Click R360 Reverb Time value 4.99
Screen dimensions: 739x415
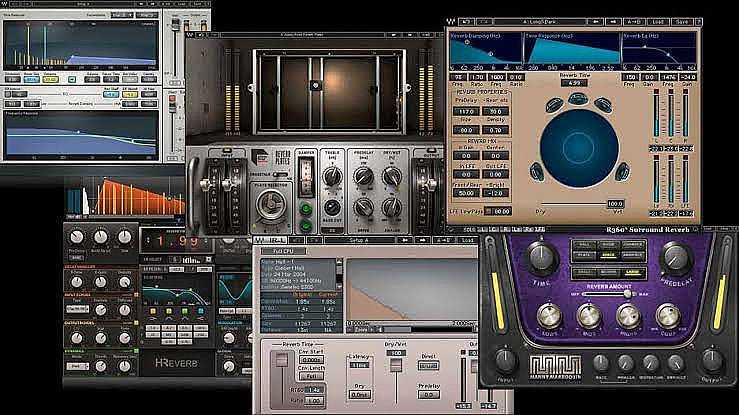[x=574, y=83]
